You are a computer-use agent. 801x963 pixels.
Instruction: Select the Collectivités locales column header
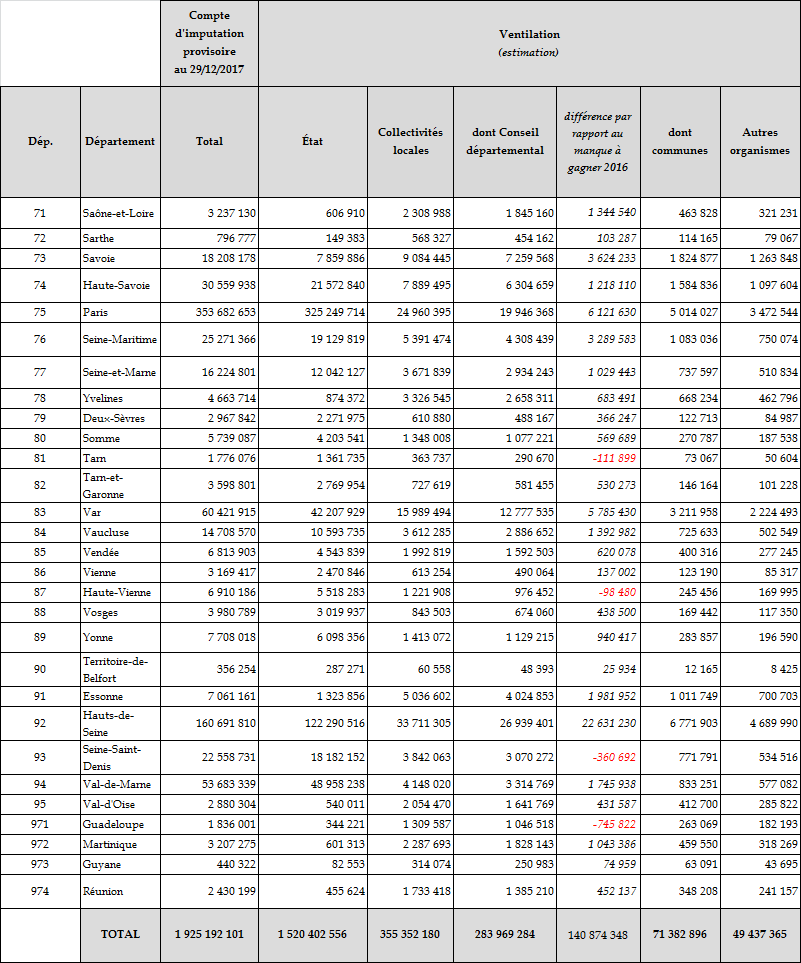point(410,142)
